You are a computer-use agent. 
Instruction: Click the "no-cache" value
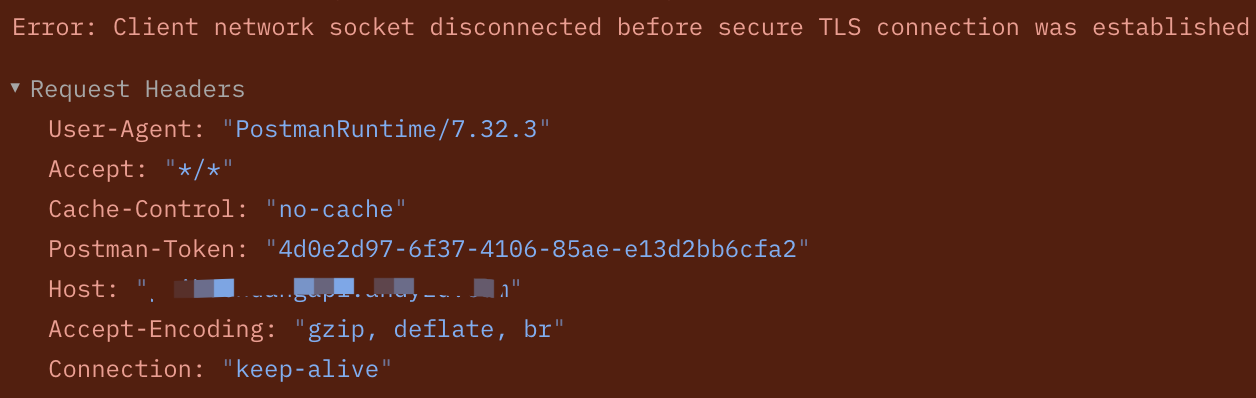(x=336, y=209)
